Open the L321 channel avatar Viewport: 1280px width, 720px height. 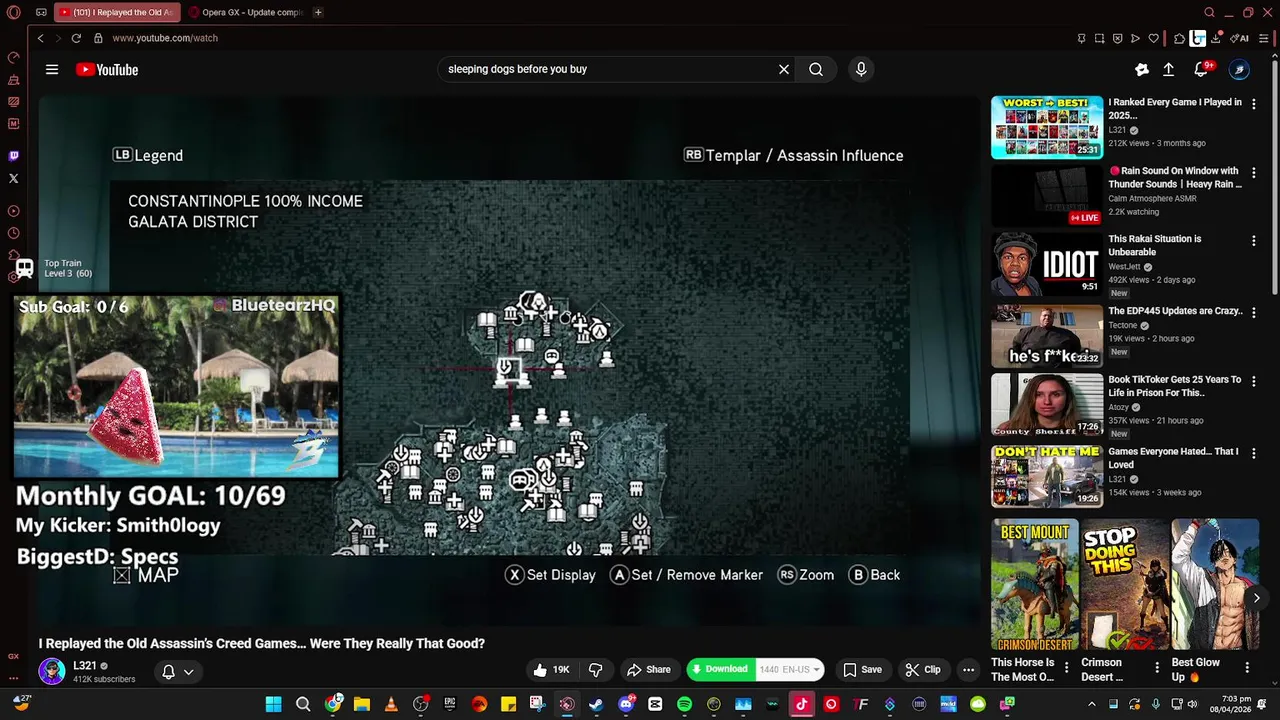point(52,671)
